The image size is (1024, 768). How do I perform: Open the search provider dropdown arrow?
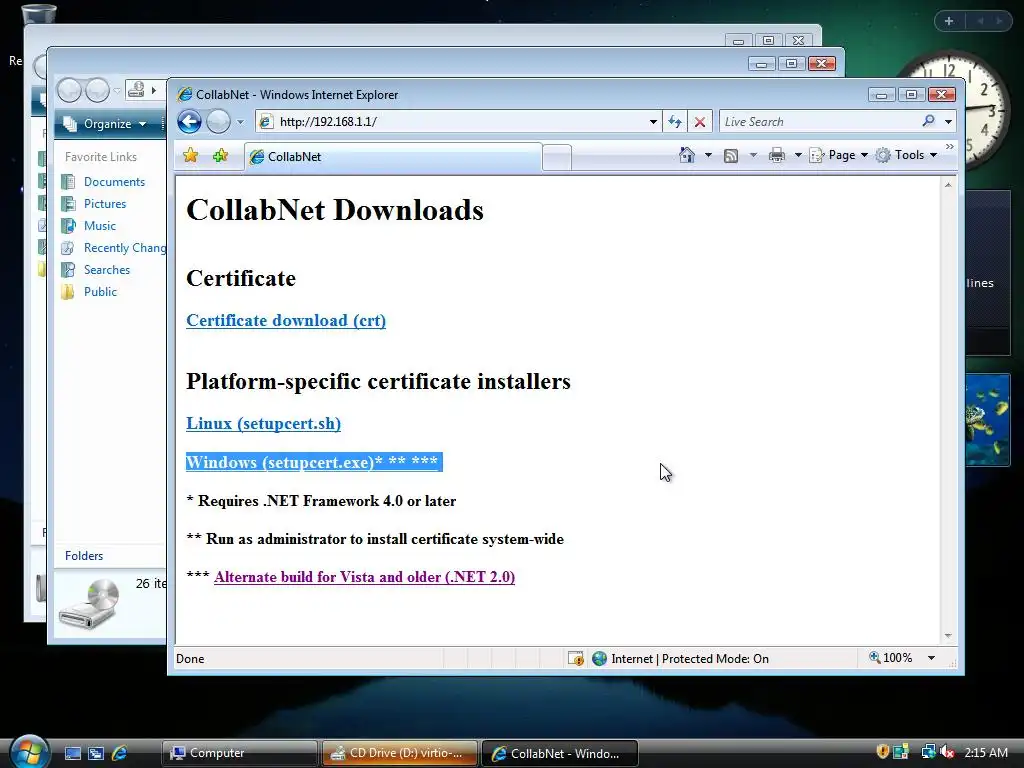pos(948,121)
